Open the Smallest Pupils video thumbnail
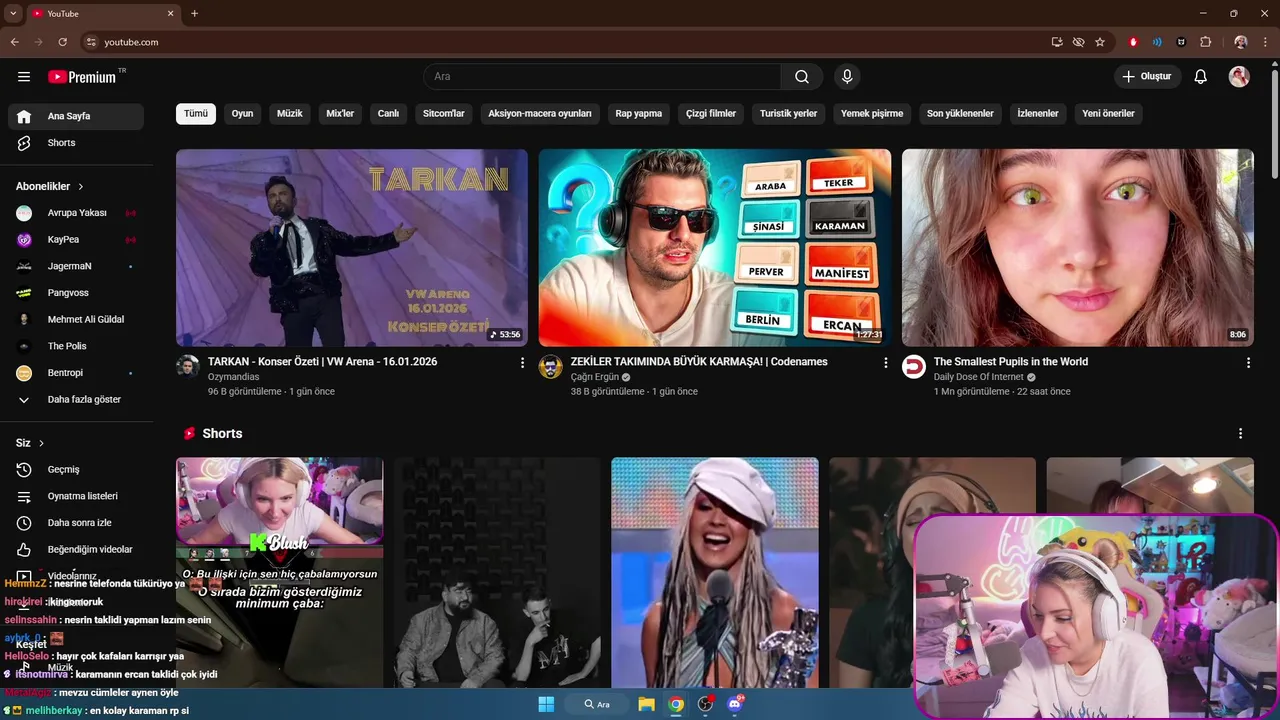1280x720 pixels. pyautogui.click(x=1078, y=248)
